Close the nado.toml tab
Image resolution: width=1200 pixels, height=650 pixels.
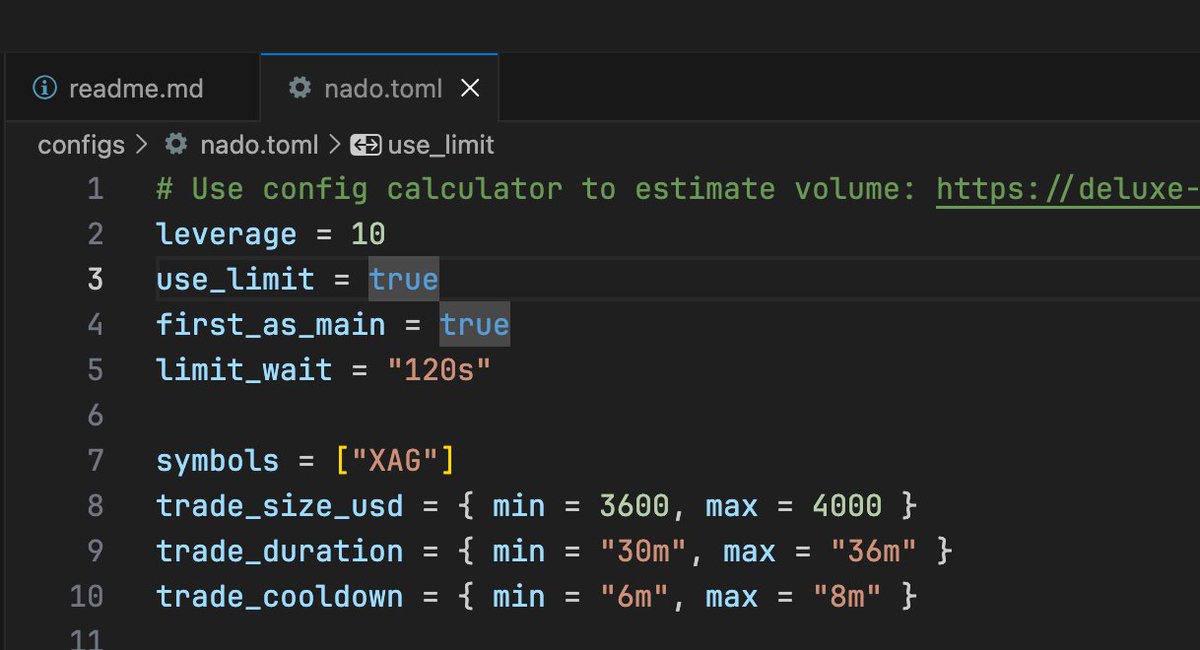(x=470, y=89)
